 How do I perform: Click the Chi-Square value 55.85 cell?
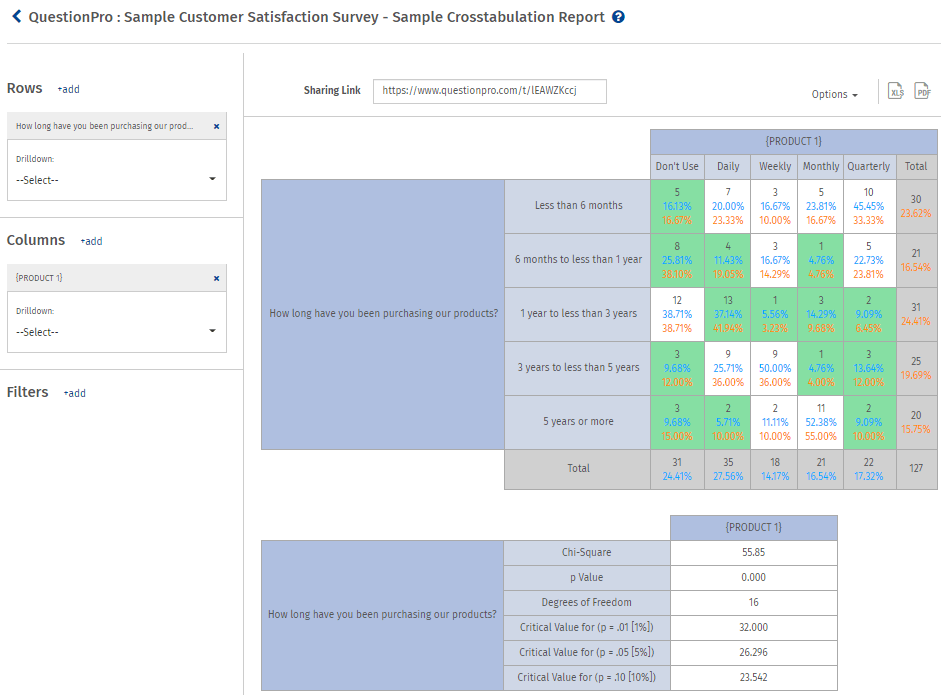[x=753, y=553]
